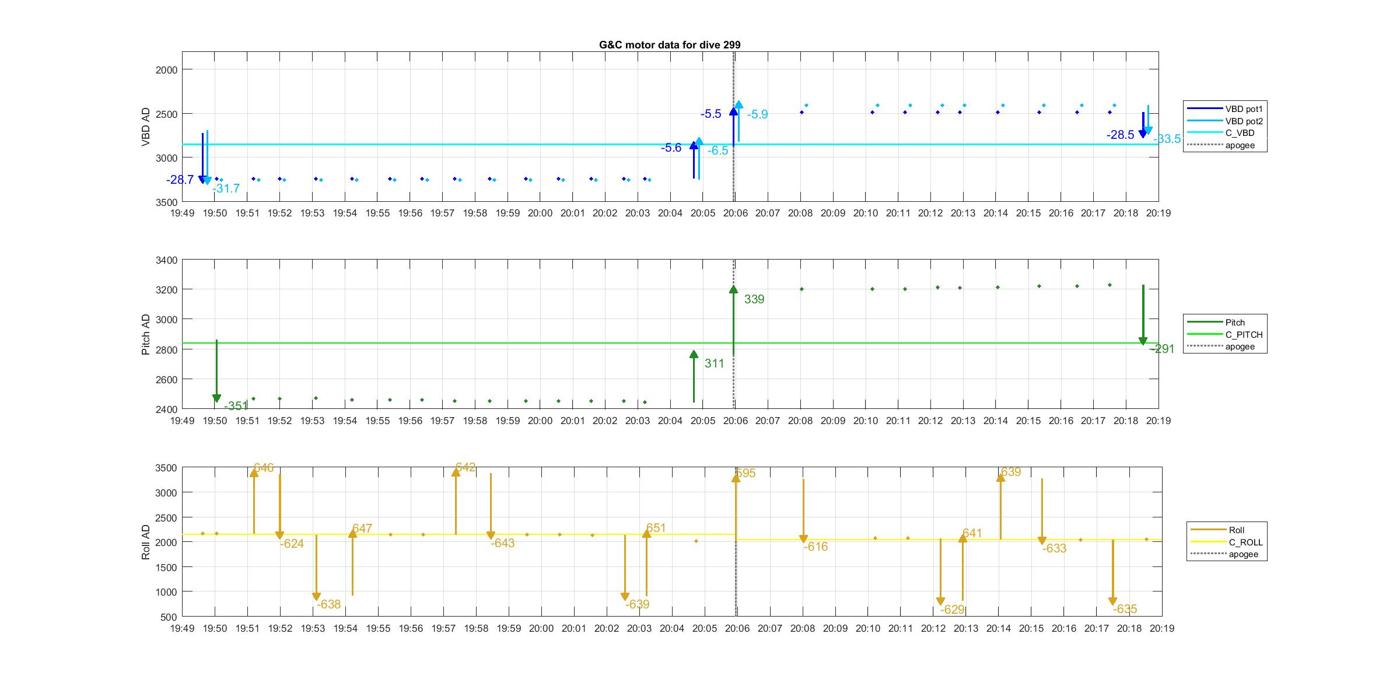
Task: Click the 642 roll value label
Action: click(x=466, y=468)
